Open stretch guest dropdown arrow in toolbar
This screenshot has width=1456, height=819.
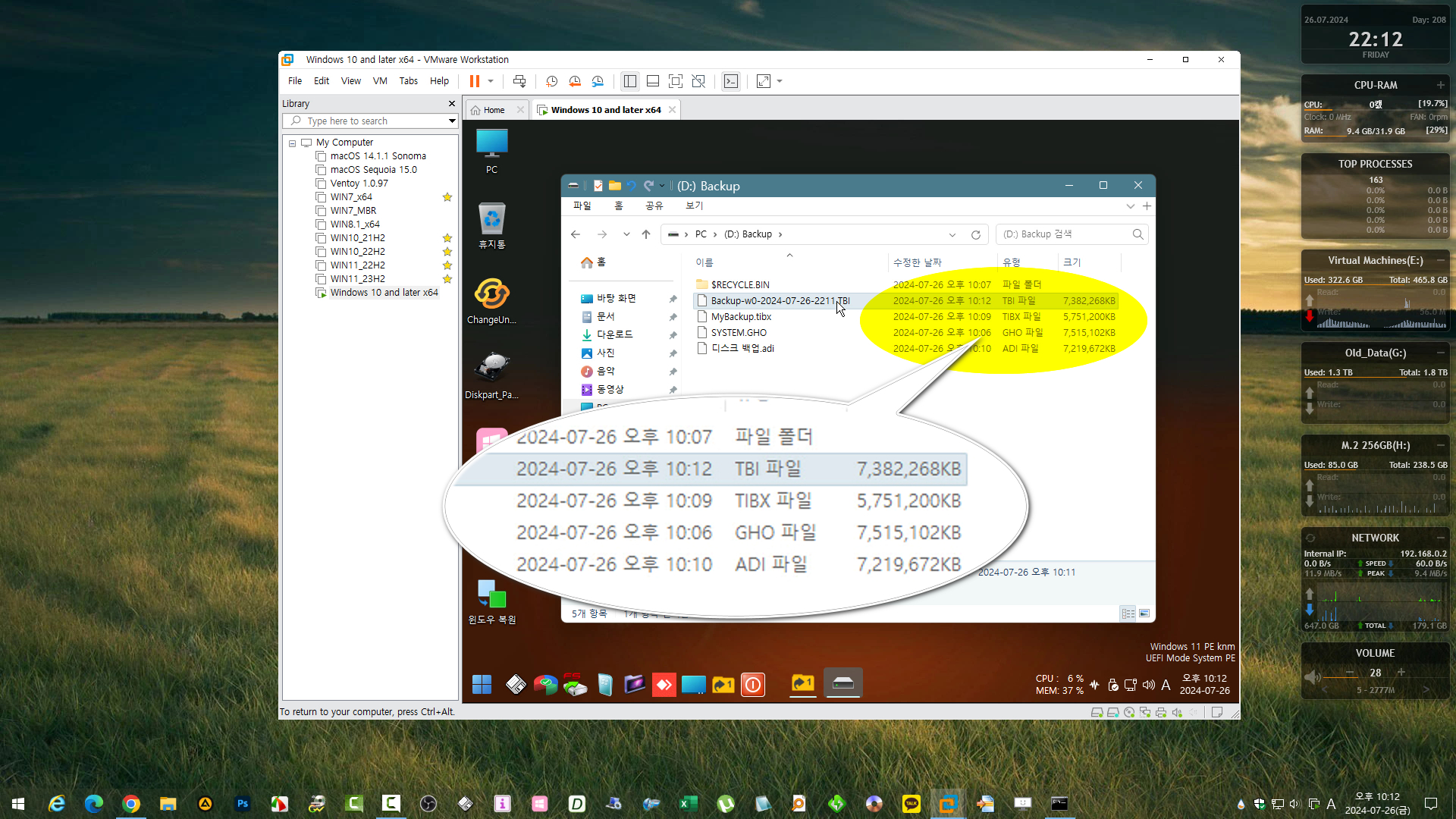(x=780, y=81)
